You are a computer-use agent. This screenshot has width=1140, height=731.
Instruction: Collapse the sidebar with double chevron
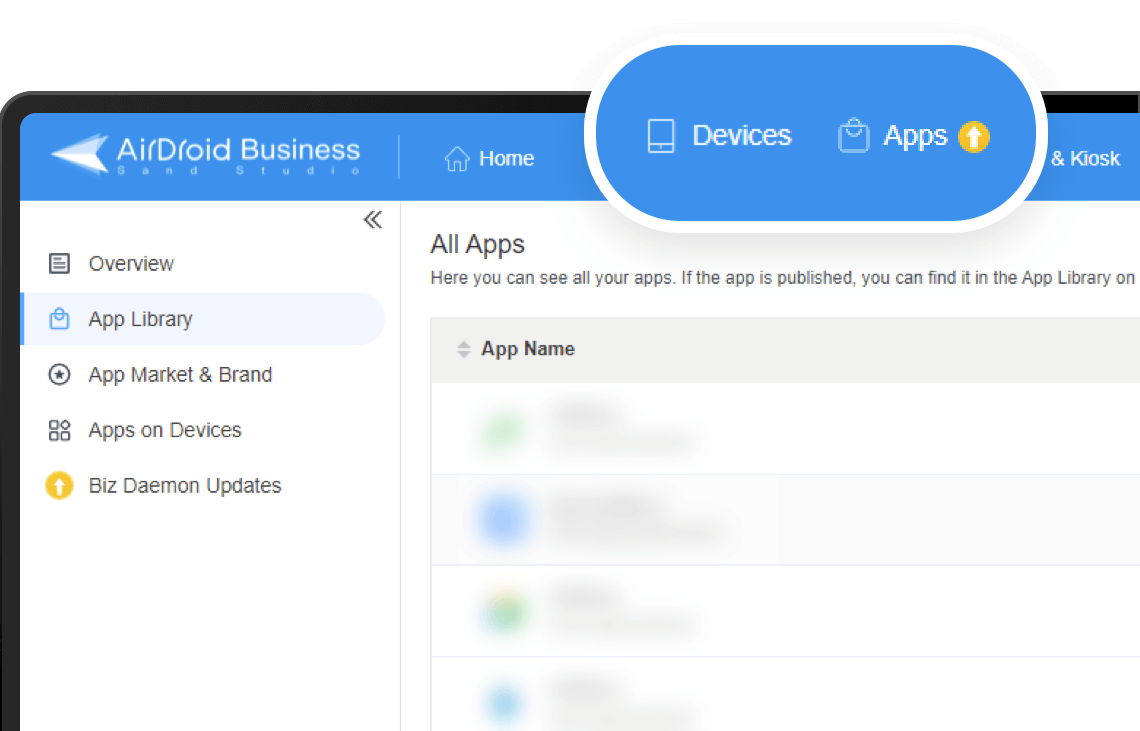(373, 220)
